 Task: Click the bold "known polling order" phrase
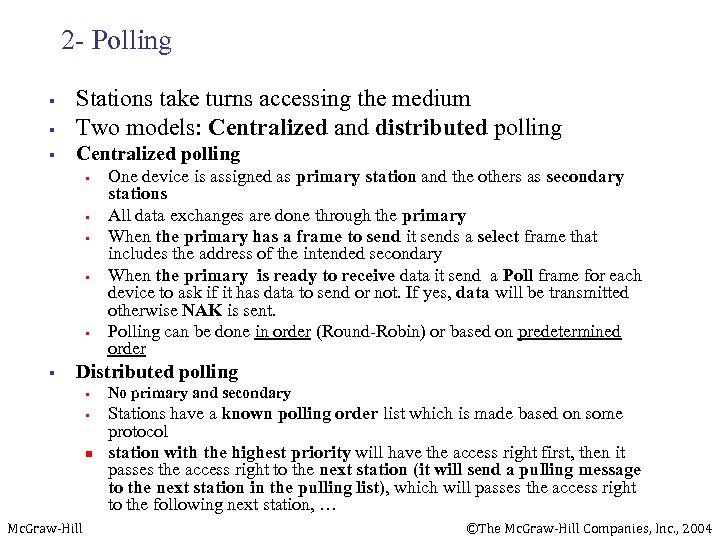[x=300, y=414]
